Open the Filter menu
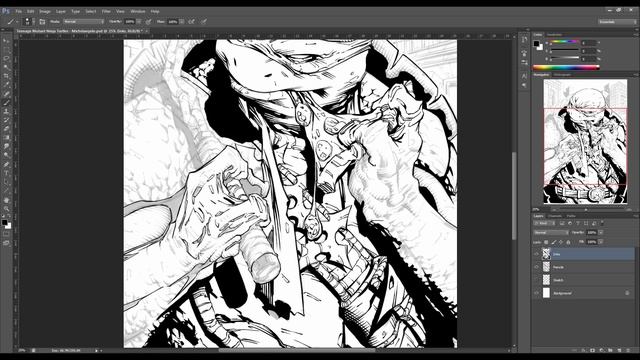 pyautogui.click(x=106, y=11)
